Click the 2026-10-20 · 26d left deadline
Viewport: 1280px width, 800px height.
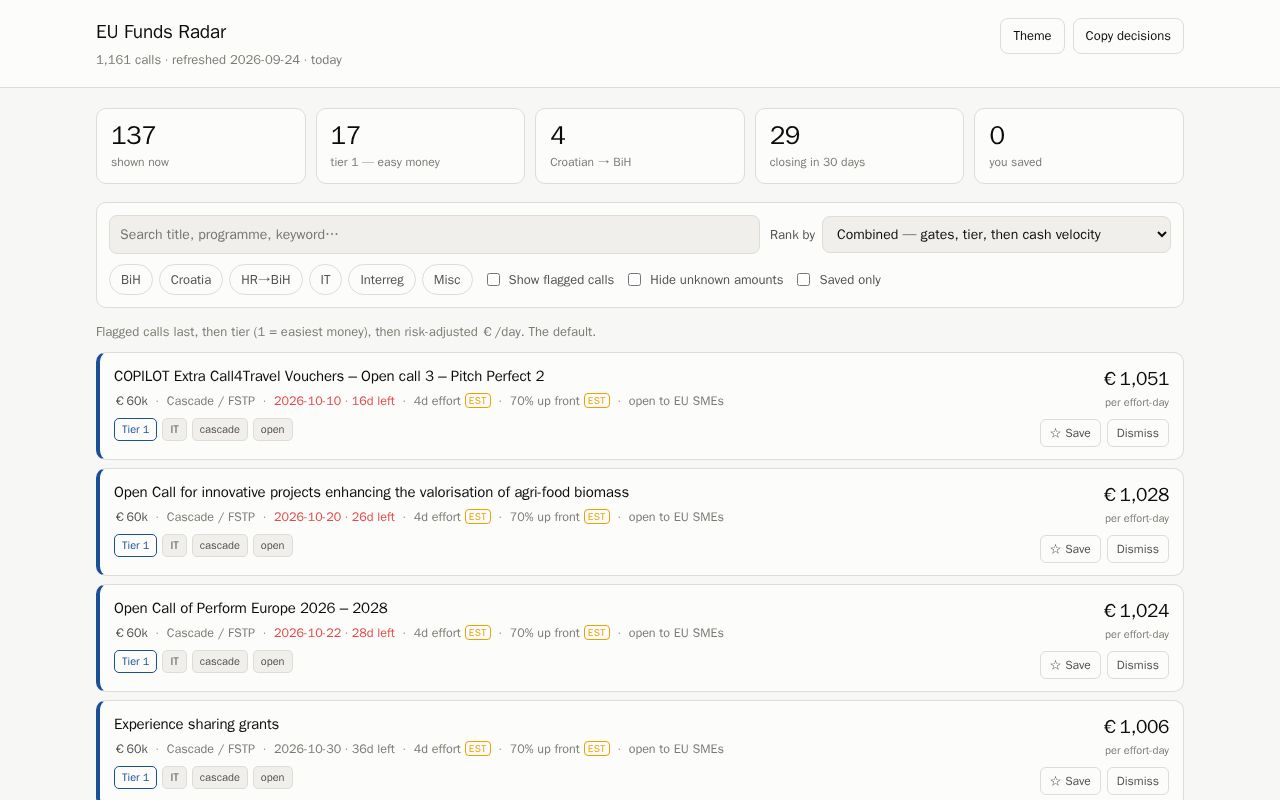click(x=334, y=517)
